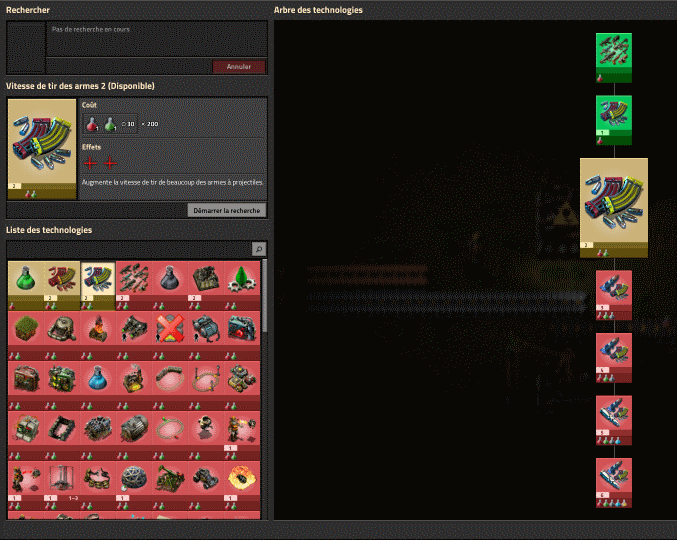Click the 'Rechercher' heading
Image resolution: width=677 pixels, height=540 pixels.
[28, 10]
